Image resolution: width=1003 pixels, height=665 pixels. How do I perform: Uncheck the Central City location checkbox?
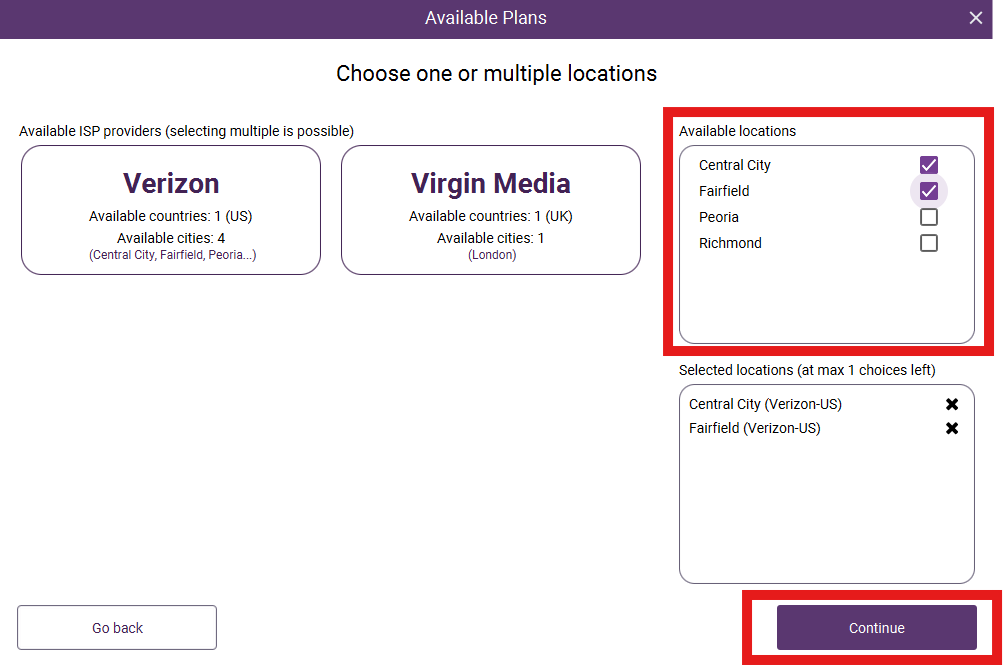point(929,165)
